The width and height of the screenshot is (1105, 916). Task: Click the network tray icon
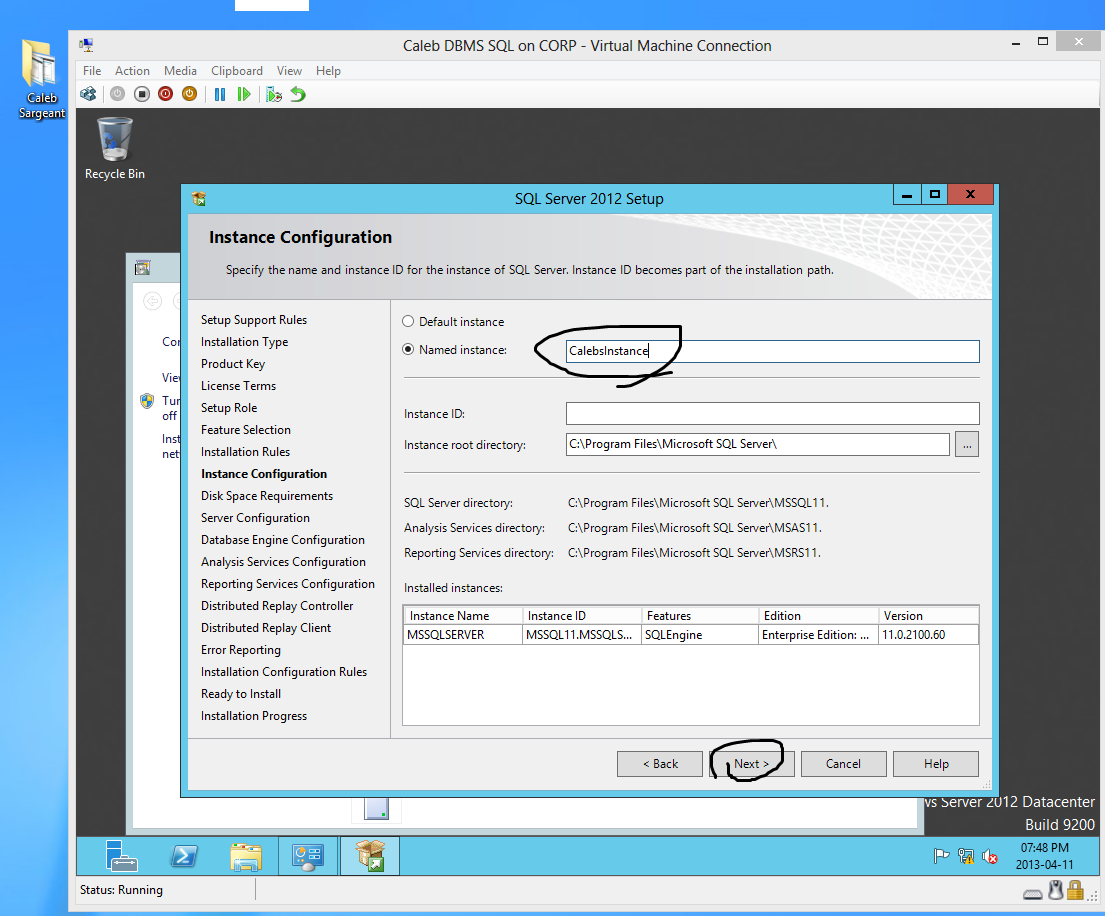point(965,856)
